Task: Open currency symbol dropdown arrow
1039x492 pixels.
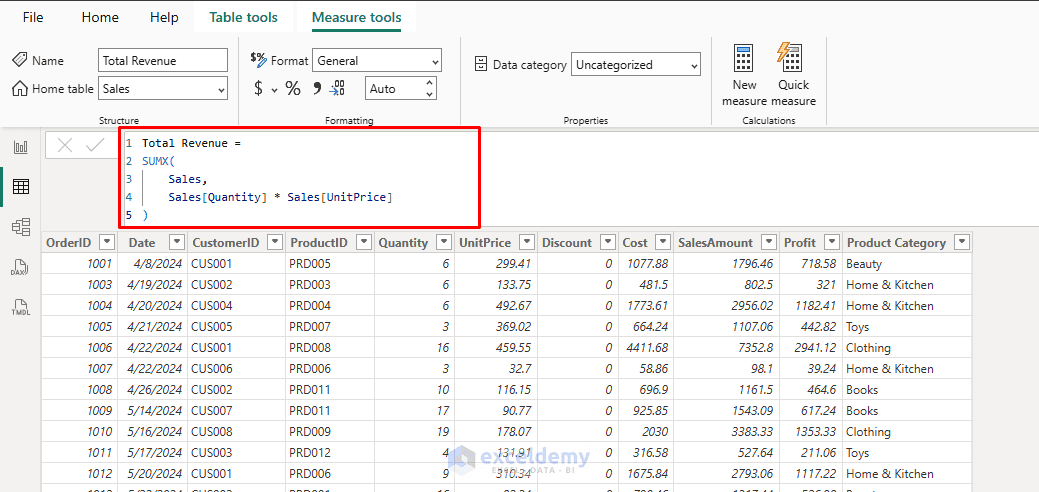Action: click(x=274, y=89)
